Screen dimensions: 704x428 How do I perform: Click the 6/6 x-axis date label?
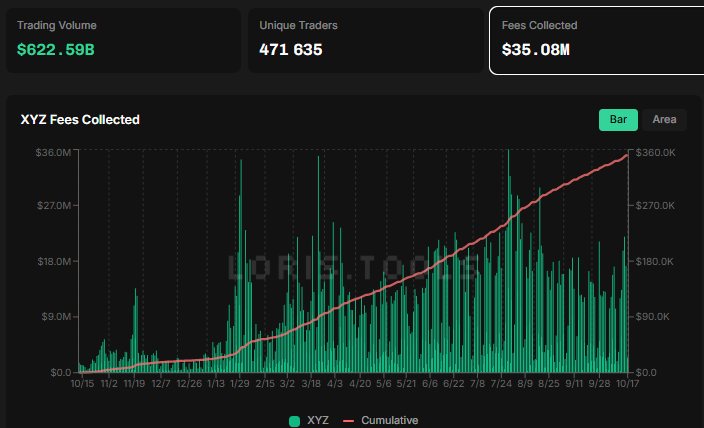(x=430, y=384)
